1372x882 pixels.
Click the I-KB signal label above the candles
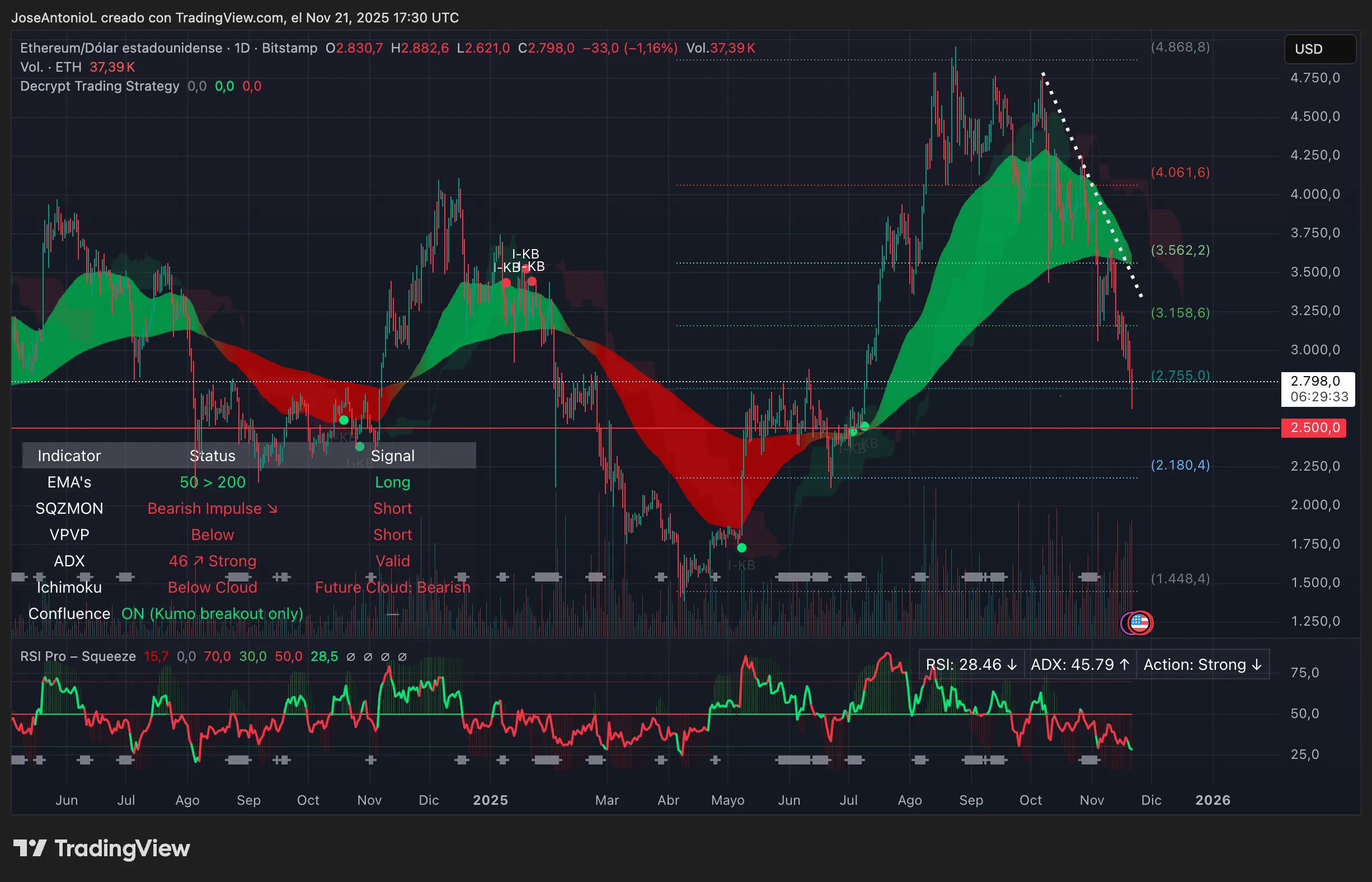point(526,254)
